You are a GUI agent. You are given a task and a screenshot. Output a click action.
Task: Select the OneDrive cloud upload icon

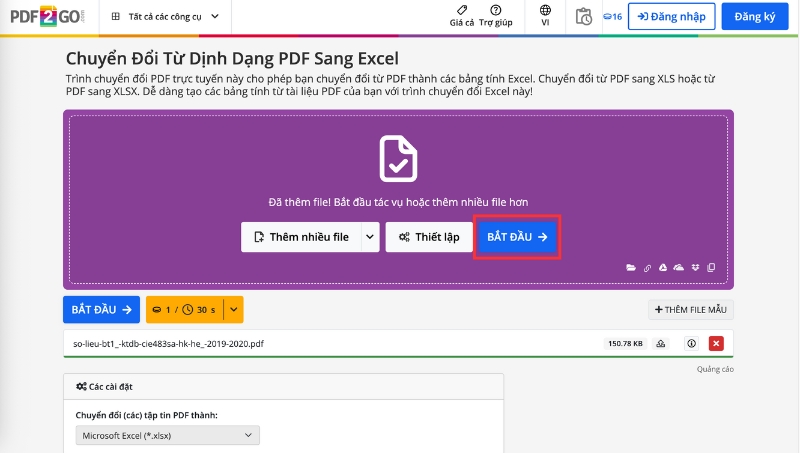678,268
